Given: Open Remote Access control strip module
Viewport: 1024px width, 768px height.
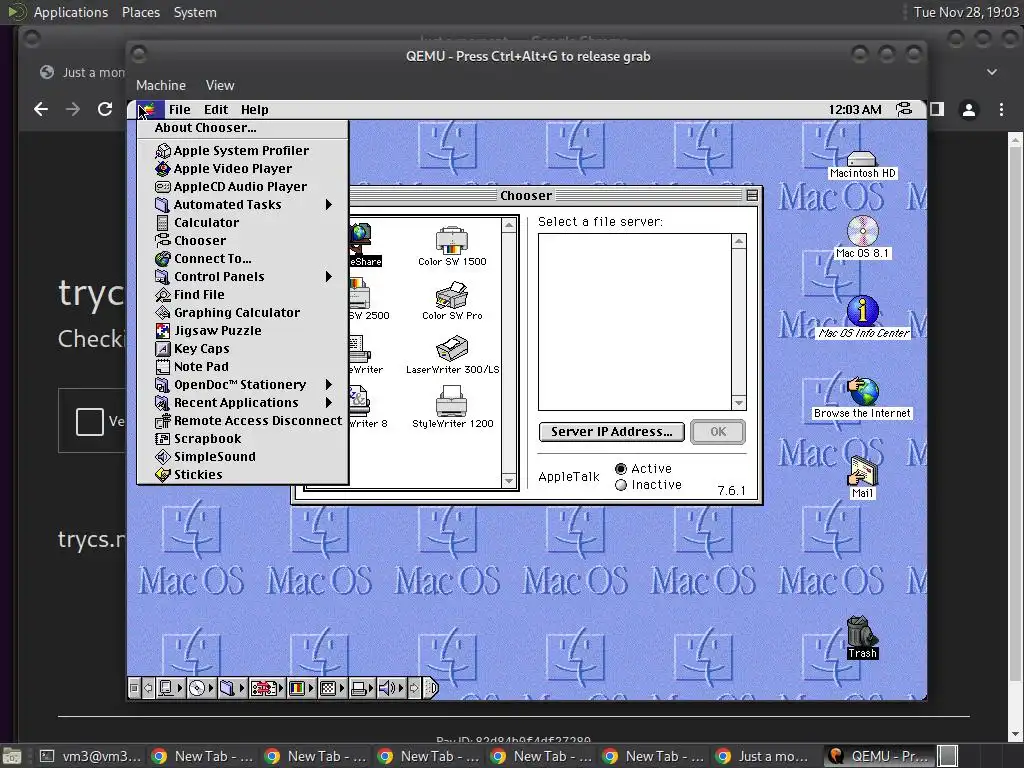Looking at the screenshot, I should [x=266, y=688].
